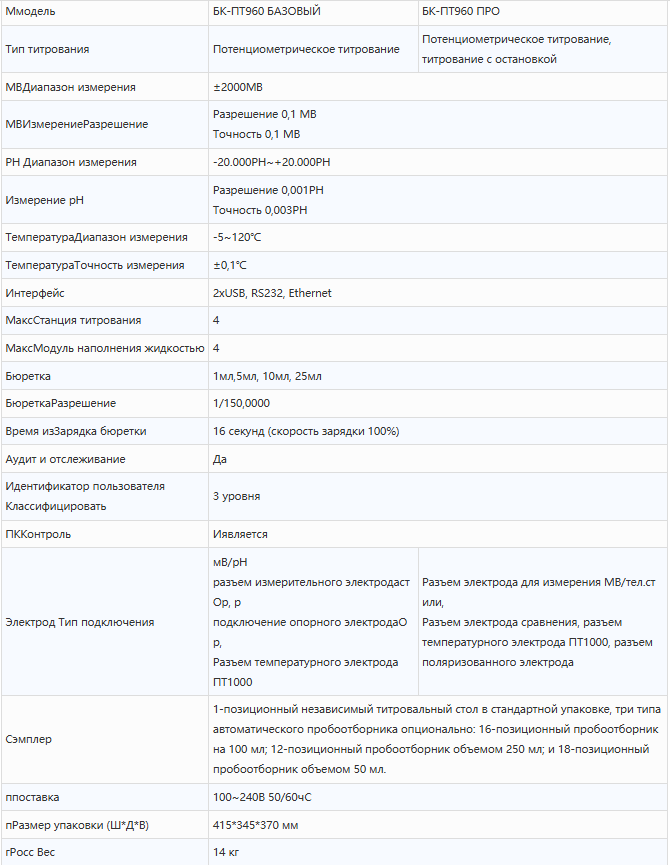Screen dimensions: 670x865
Task: Click the 3 уровня value cell
Action: pos(236,496)
